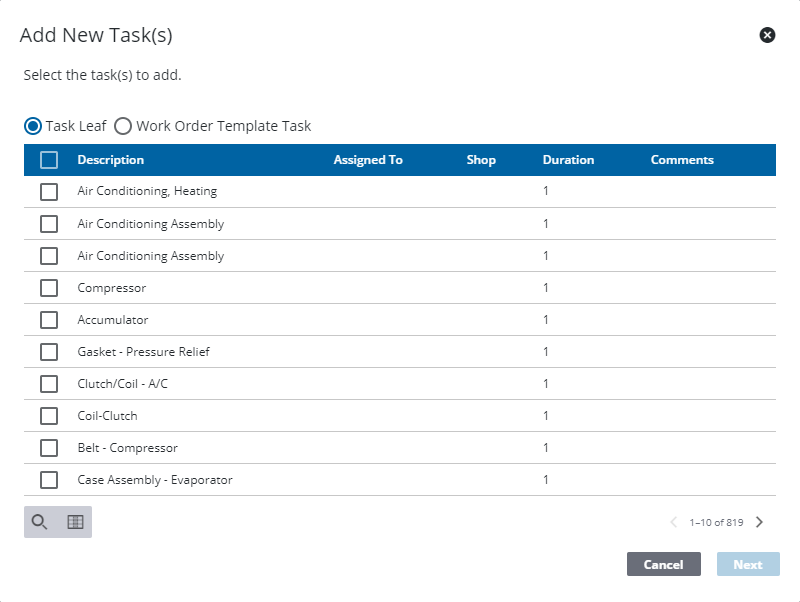Click the Next button
Image resolution: width=800 pixels, height=602 pixels.
click(x=749, y=564)
